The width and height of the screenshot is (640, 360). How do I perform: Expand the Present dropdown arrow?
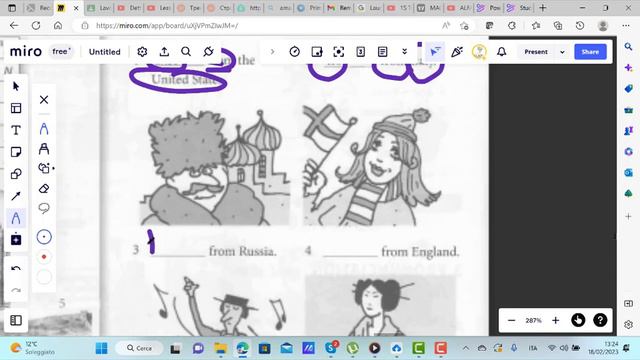click(x=562, y=52)
